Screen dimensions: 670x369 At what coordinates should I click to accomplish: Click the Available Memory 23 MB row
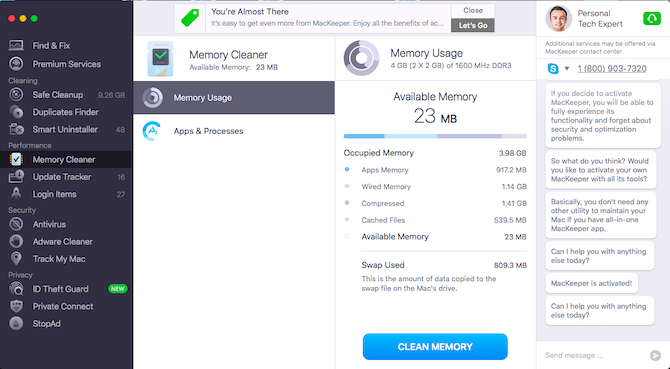click(435, 237)
